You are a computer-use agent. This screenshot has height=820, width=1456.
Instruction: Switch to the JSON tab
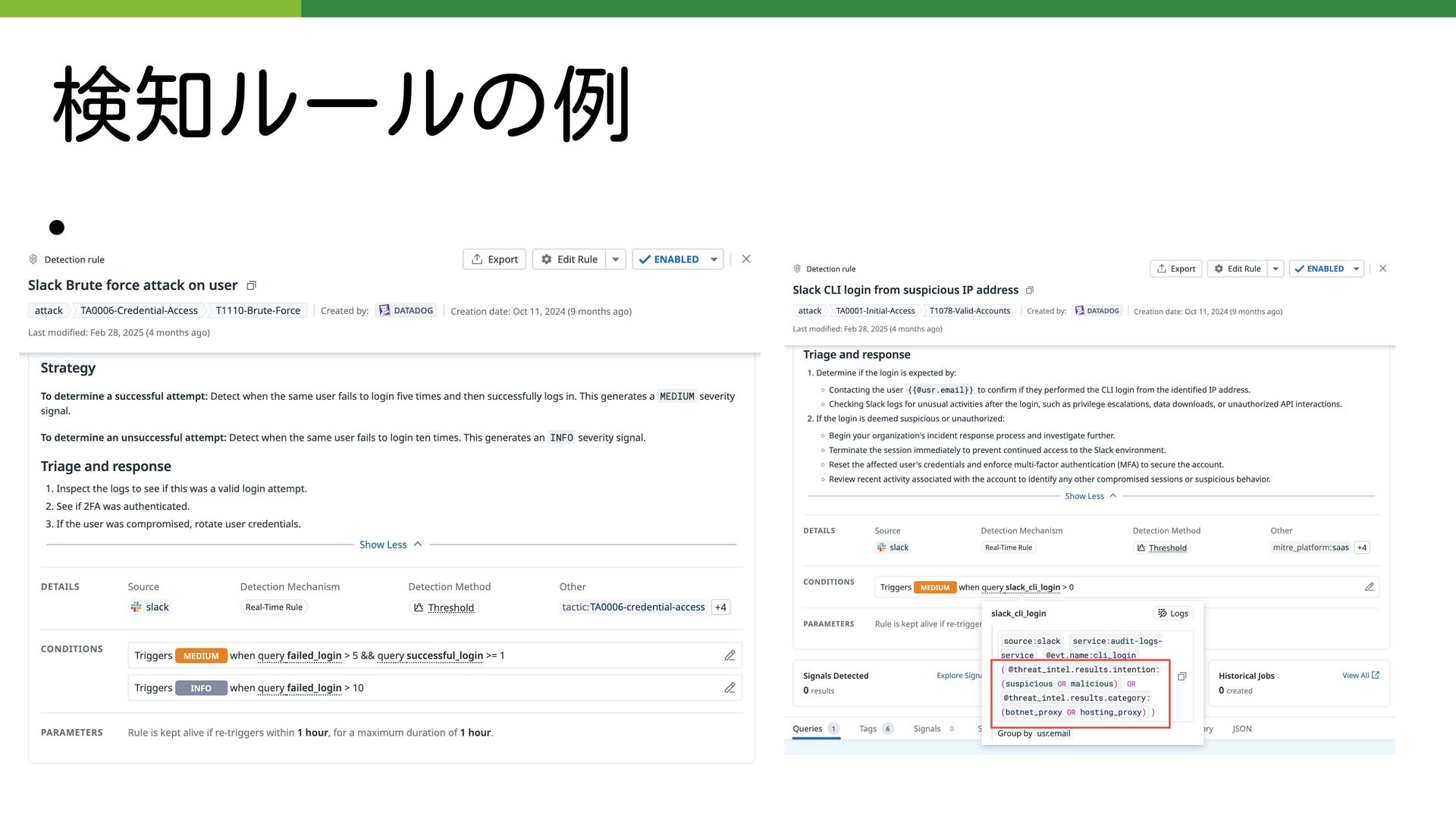[1242, 729]
